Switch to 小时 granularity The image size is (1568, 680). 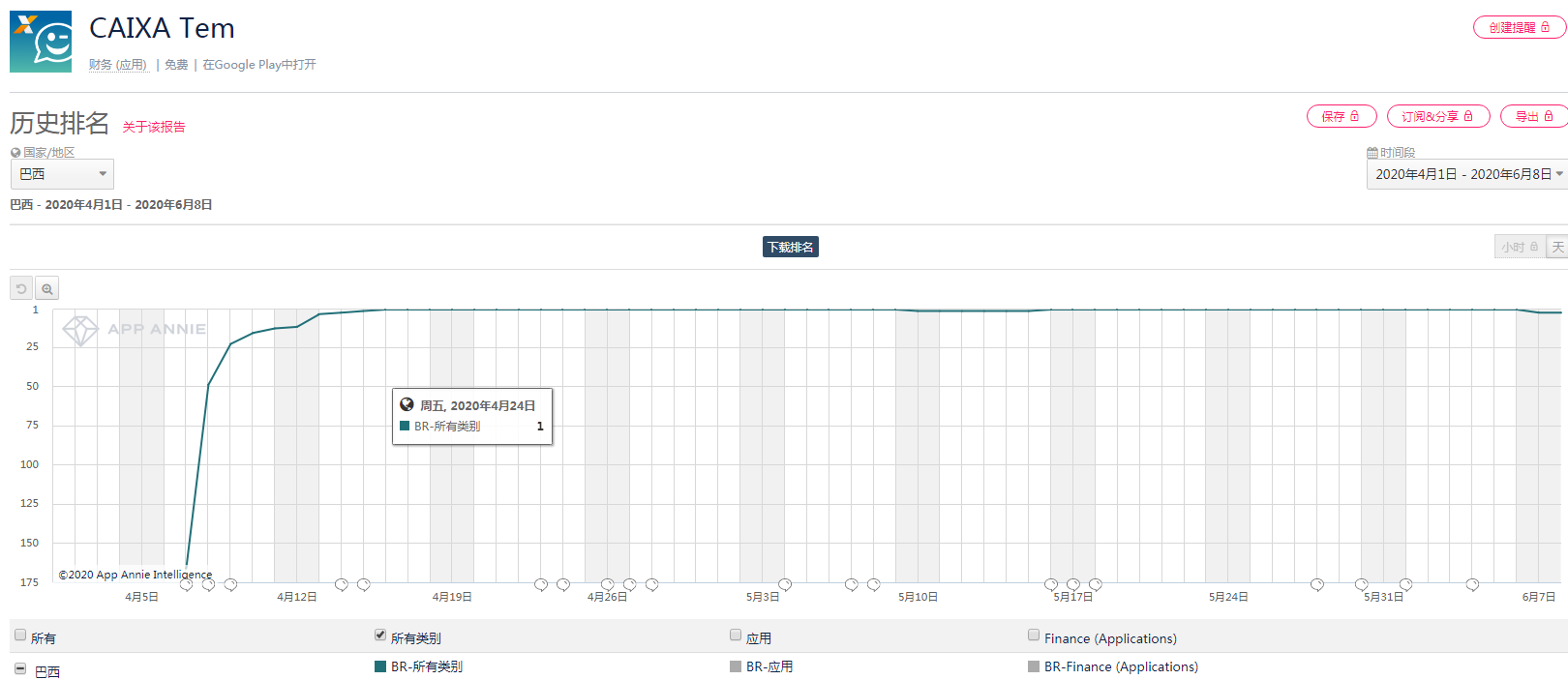[x=1520, y=247]
